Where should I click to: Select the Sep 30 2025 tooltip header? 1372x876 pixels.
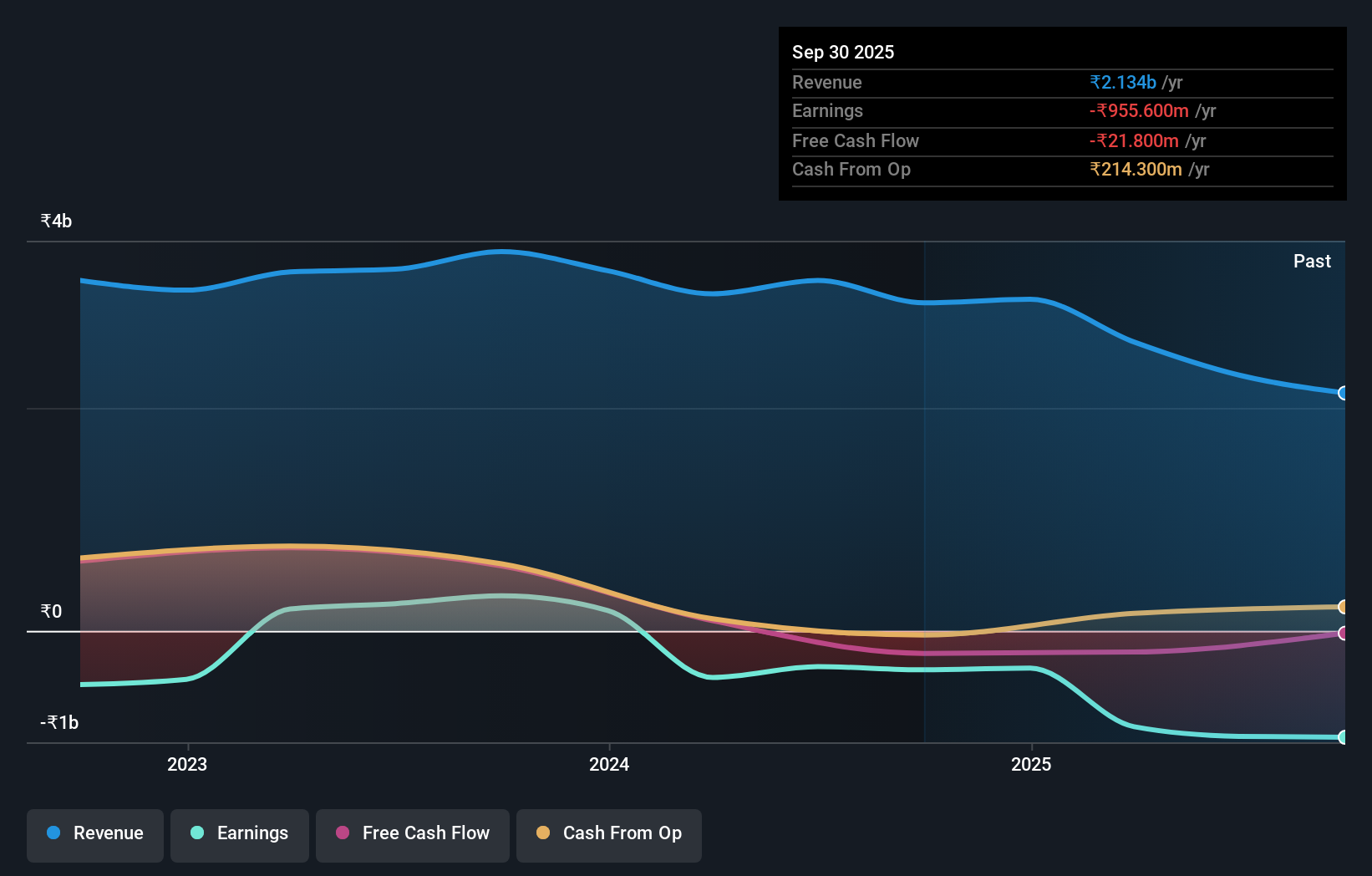[843, 52]
